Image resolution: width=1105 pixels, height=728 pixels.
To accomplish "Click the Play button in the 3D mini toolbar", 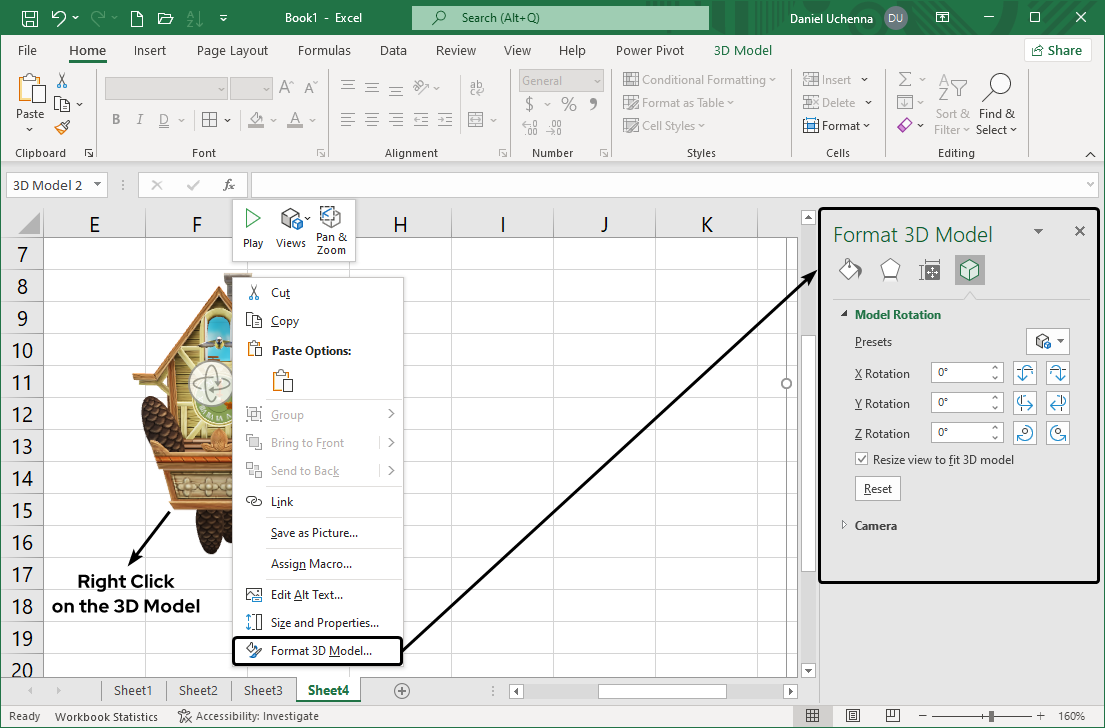I will (x=253, y=228).
